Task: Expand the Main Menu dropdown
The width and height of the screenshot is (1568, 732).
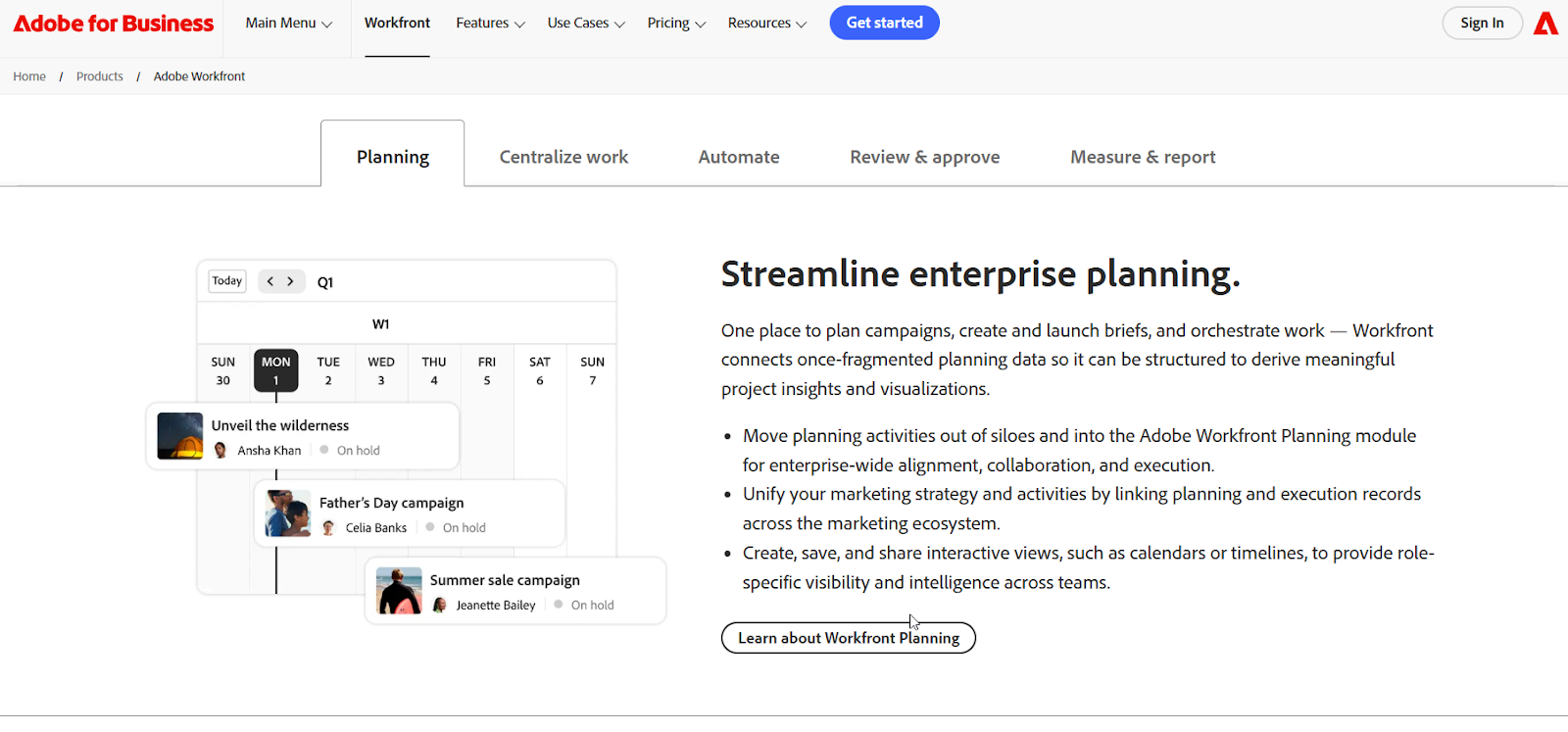Action: pyautogui.click(x=288, y=24)
